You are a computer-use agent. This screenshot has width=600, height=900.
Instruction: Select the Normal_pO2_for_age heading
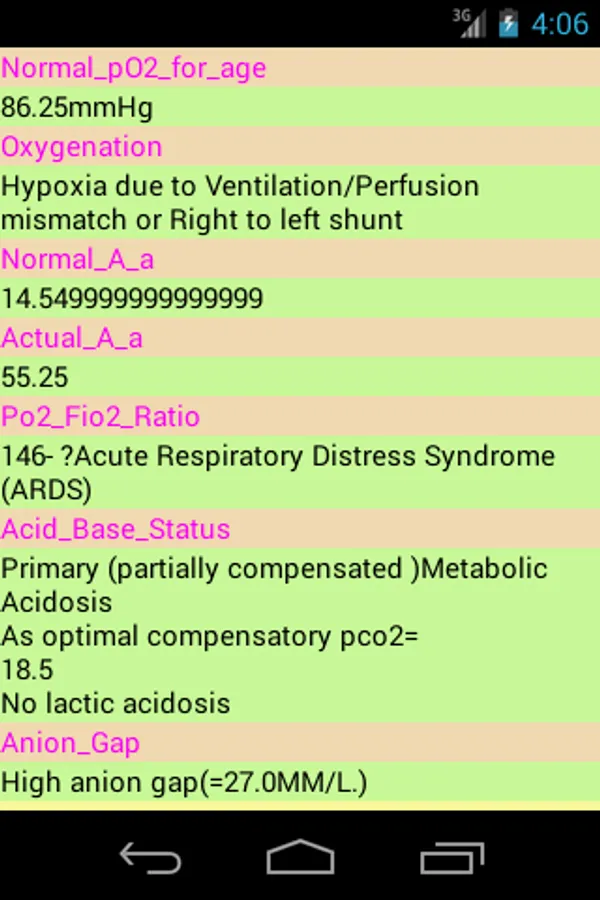coord(134,68)
